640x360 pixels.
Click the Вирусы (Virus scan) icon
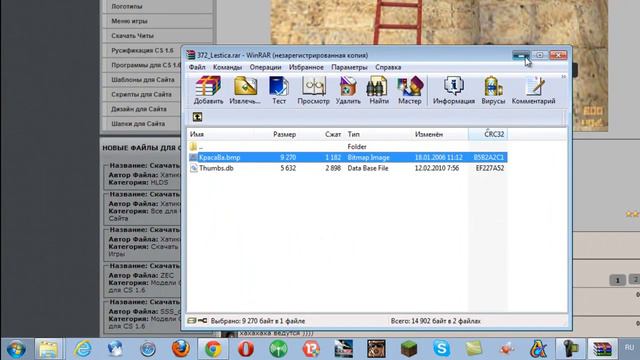[493, 90]
